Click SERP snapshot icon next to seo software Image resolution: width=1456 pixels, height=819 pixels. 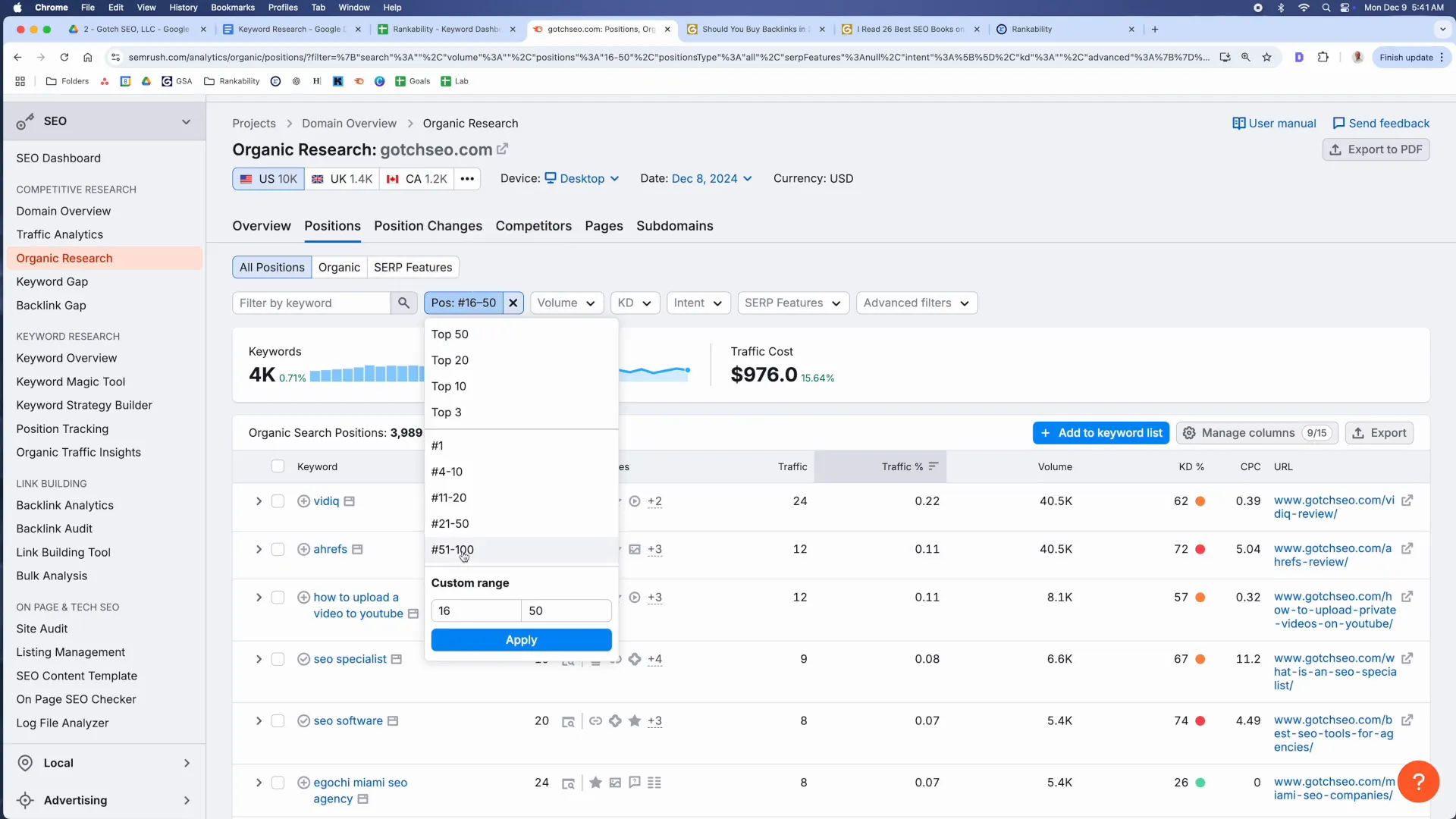coord(393,721)
